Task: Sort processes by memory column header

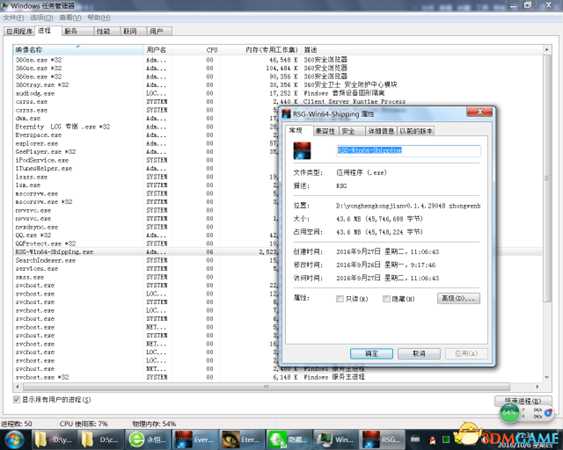Action: (271, 50)
